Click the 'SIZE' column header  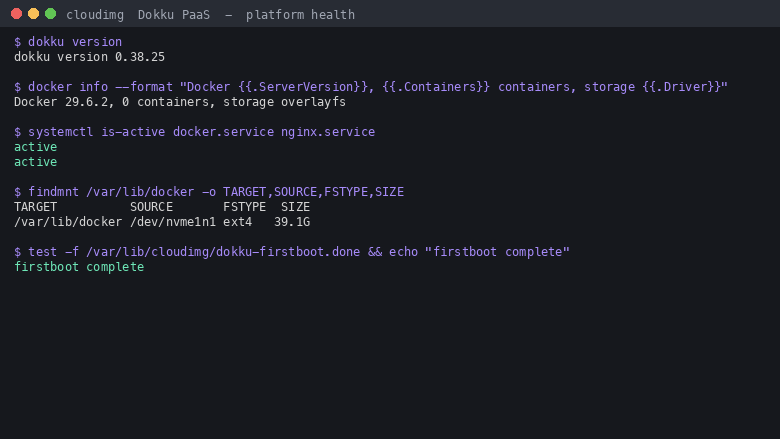(x=295, y=207)
